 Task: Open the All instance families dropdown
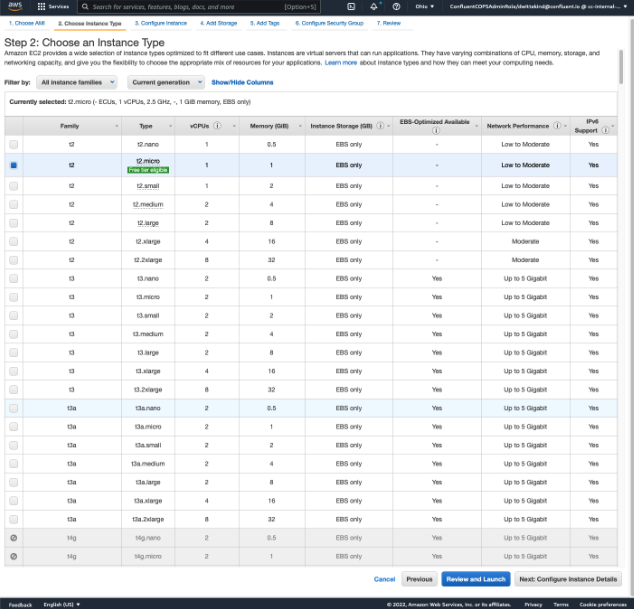click(x=77, y=82)
